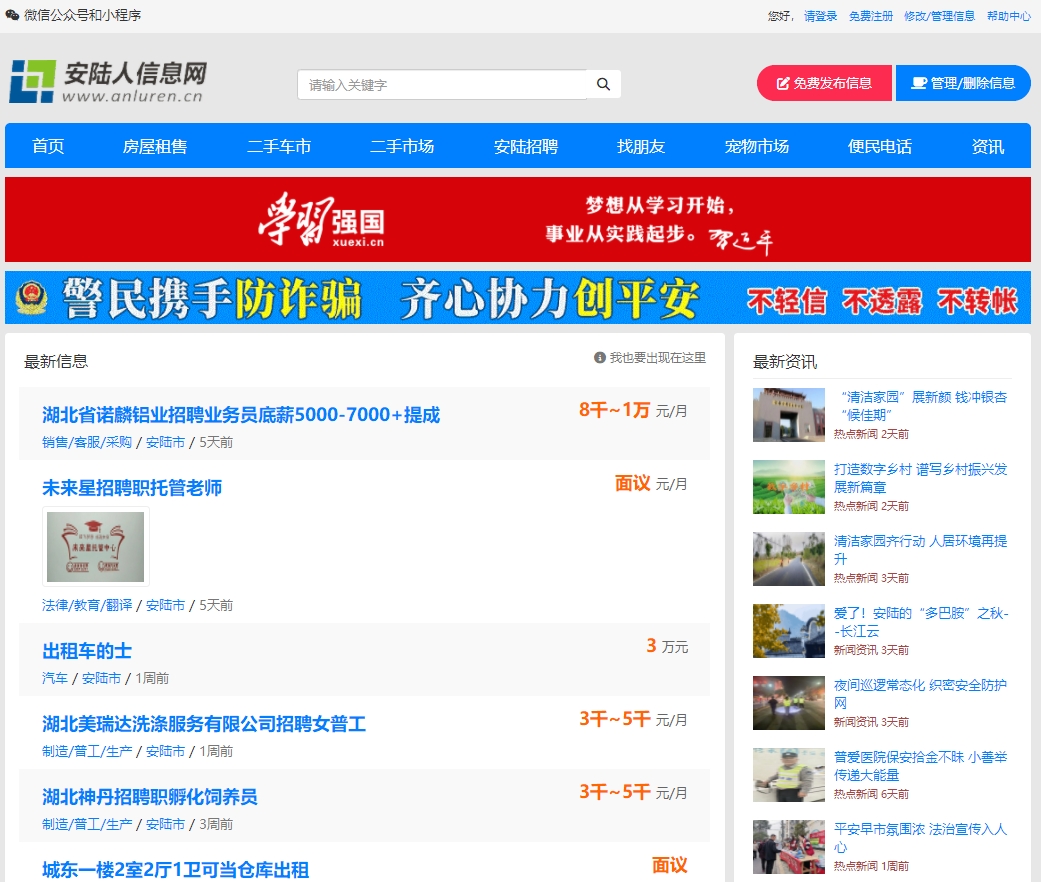Open news "清洁家园"展新颜 钱冲银杏
The height and width of the screenshot is (882, 1041).
pyautogui.click(x=923, y=406)
